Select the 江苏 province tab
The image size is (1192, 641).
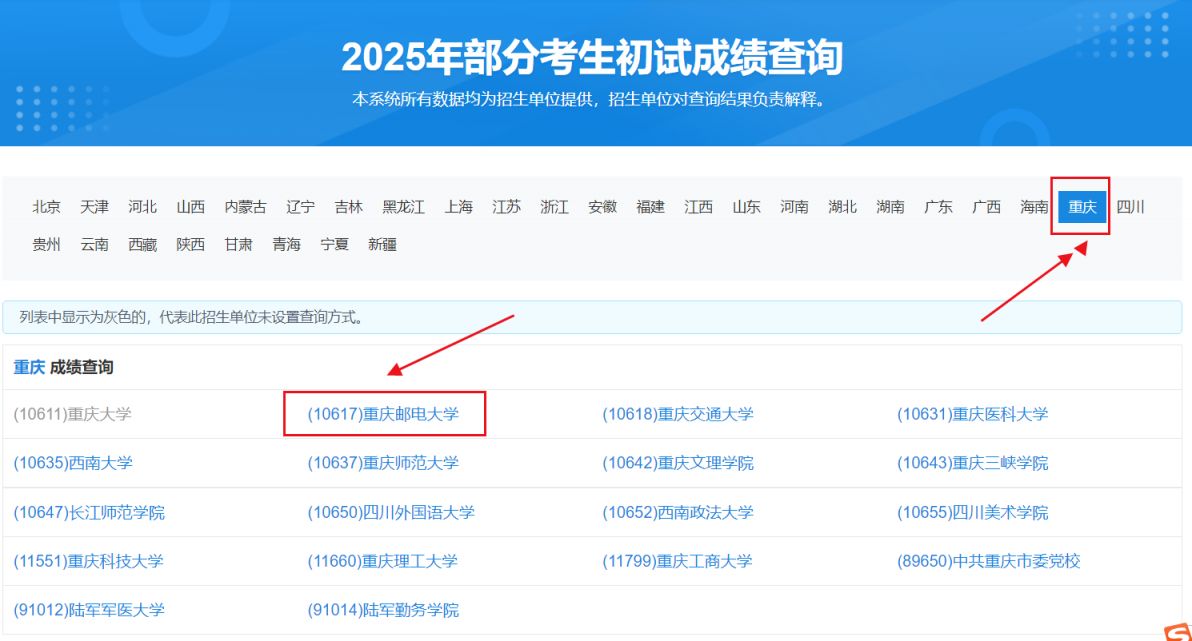506,207
